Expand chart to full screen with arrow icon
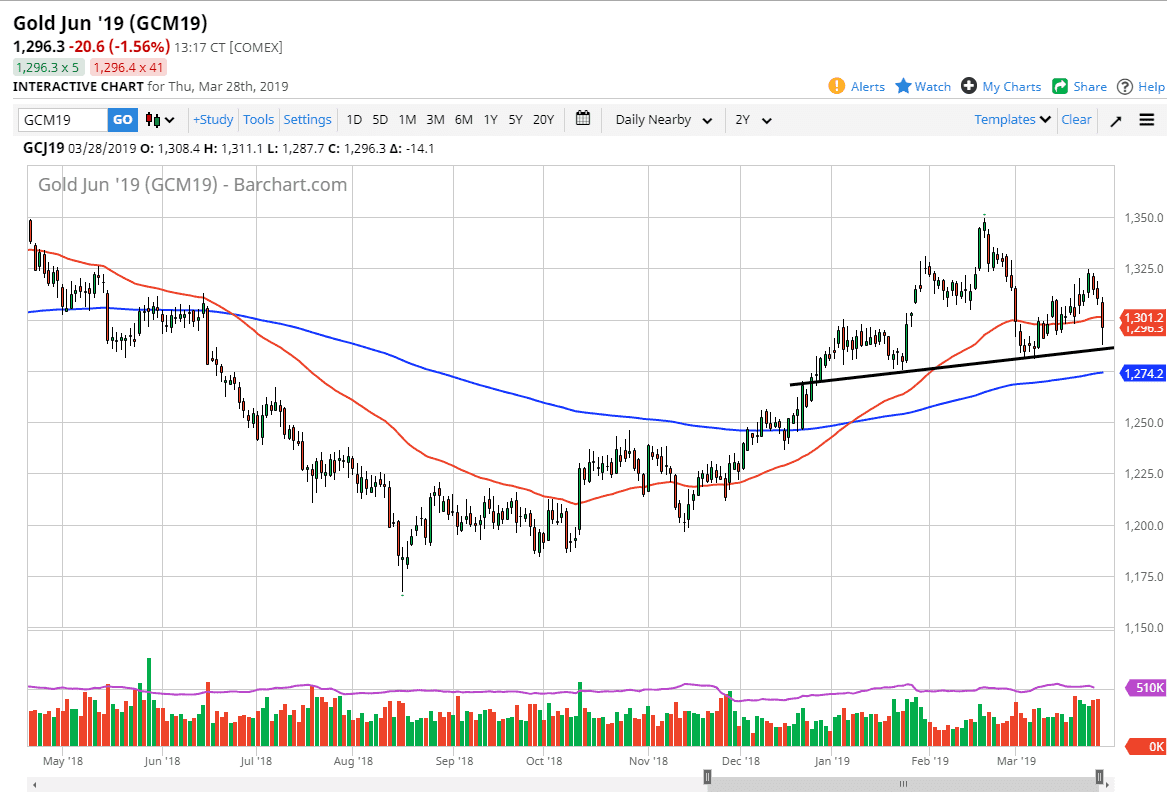 (x=1116, y=120)
